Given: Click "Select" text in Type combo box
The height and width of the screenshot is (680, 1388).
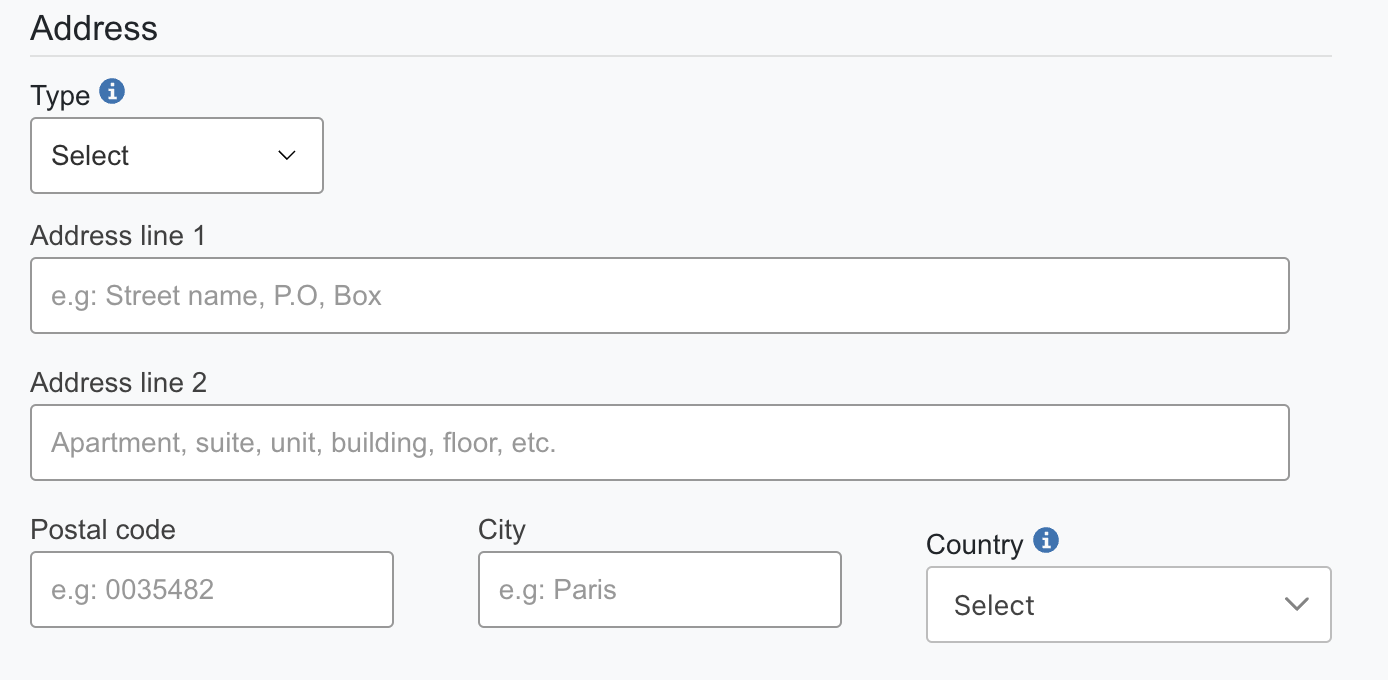Looking at the screenshot, I should (x=90, y=156).
